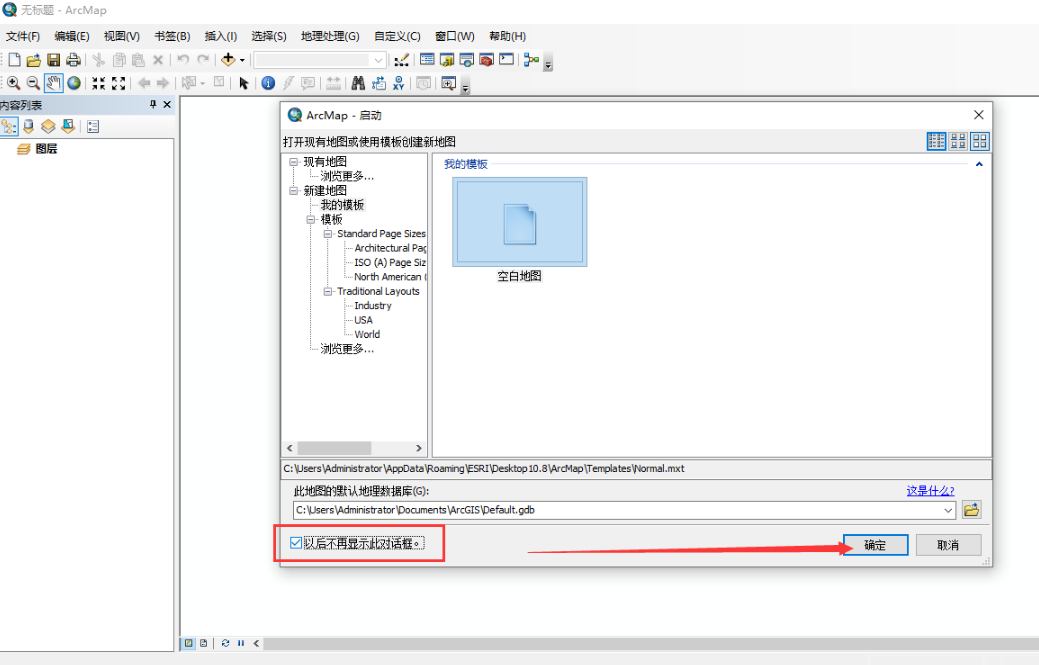Close the 内容列表 panel
The width and height of the screenshot is (1039, 665).
point(167,105)
